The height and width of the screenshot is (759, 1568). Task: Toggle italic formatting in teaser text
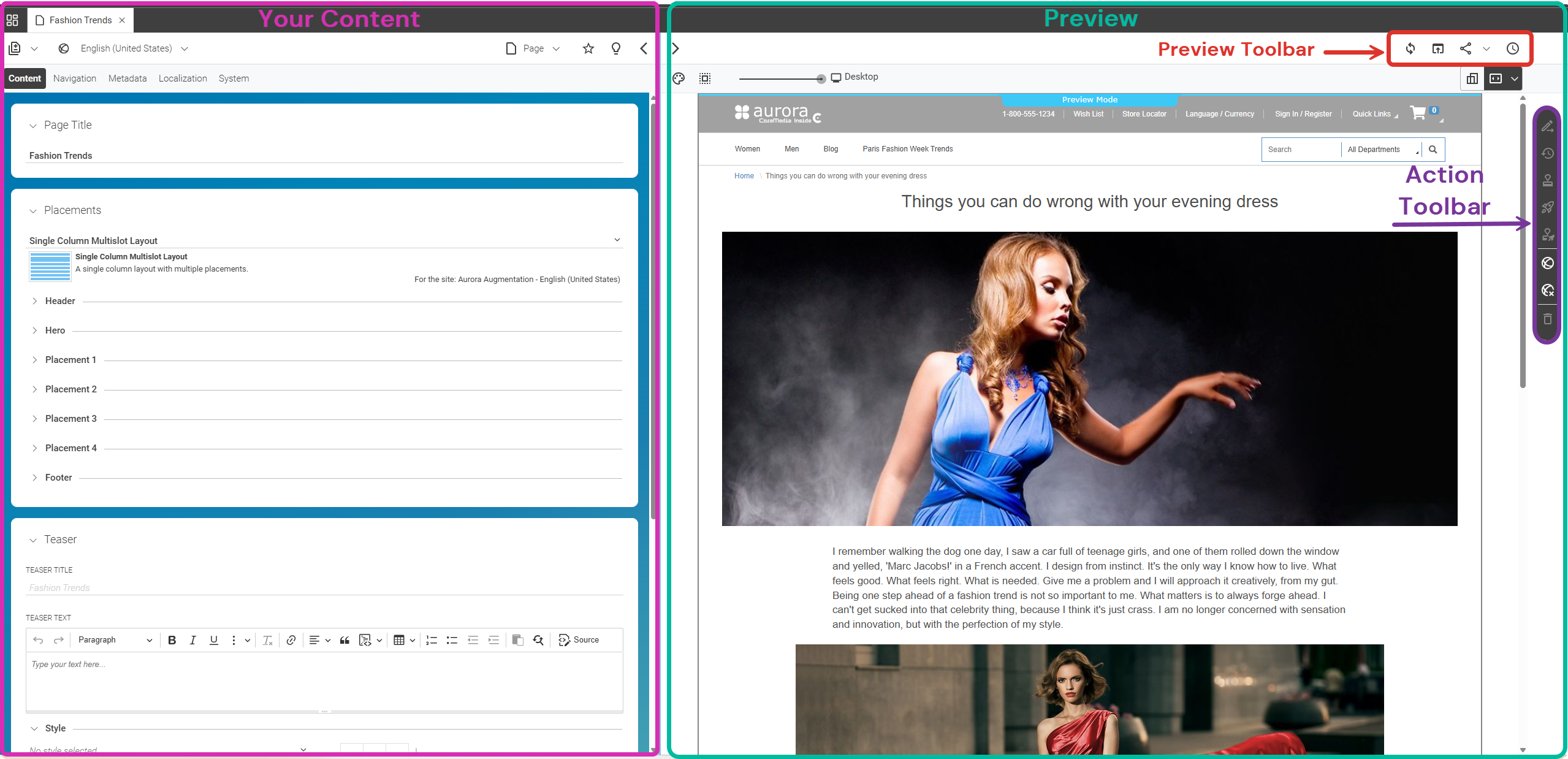coord(193,640)
